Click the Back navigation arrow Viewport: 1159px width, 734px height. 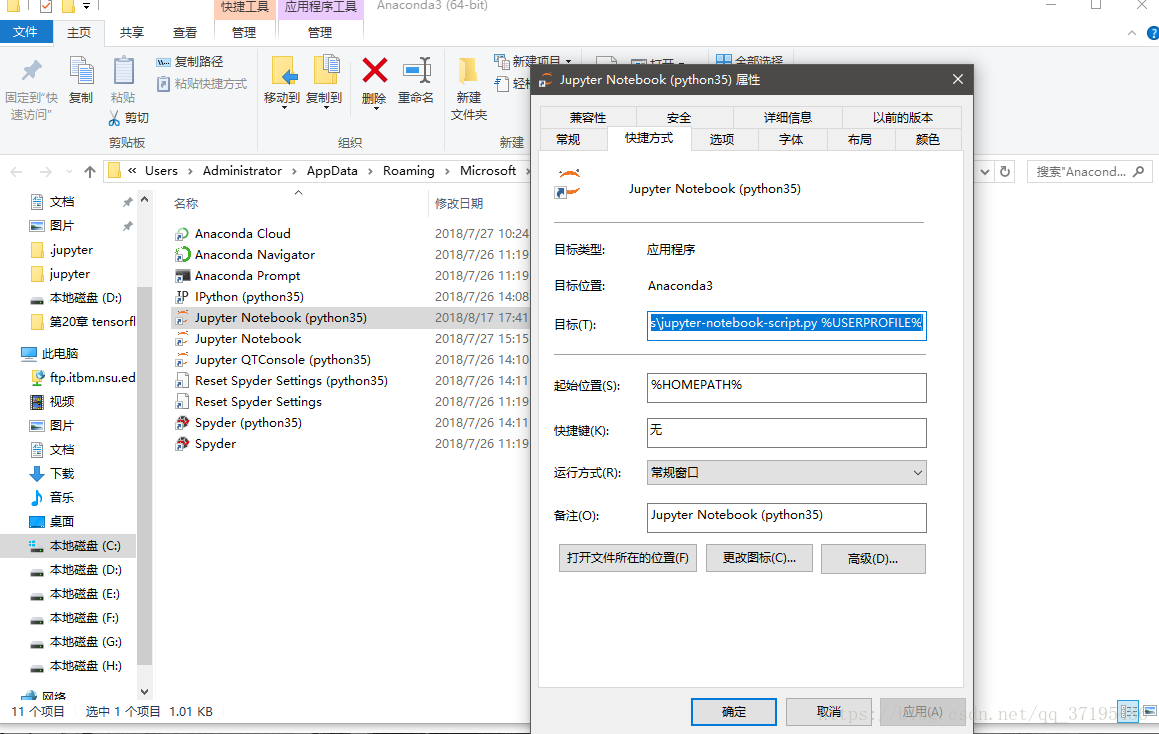16,171
